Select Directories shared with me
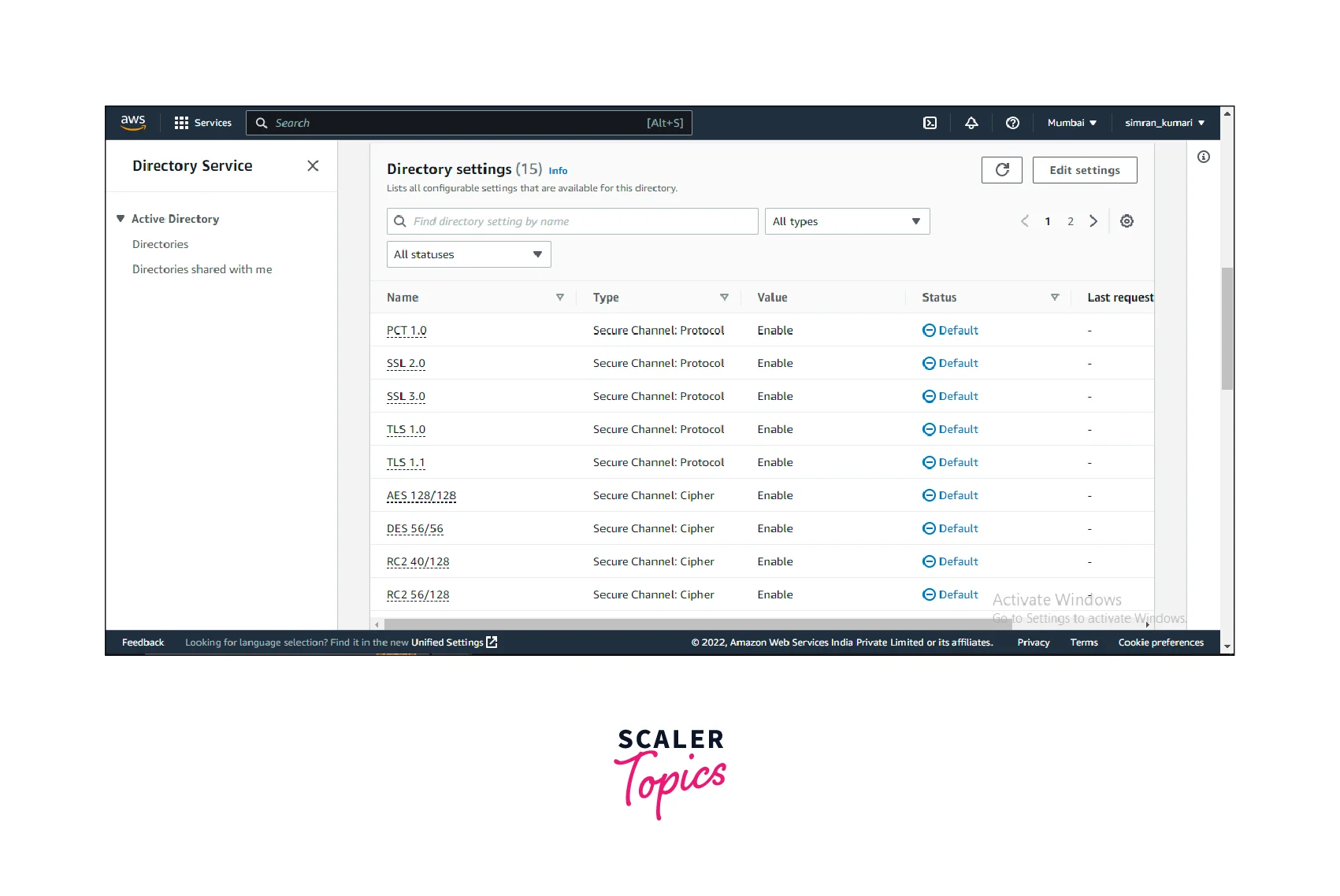1340x896 pixels. tap(202, 269)
